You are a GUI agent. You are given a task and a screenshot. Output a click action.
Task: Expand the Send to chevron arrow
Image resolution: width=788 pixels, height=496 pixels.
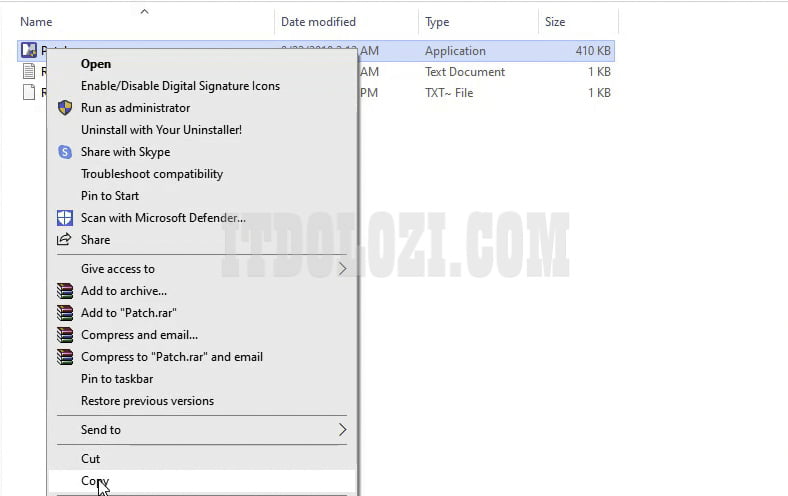coord(342,430)
